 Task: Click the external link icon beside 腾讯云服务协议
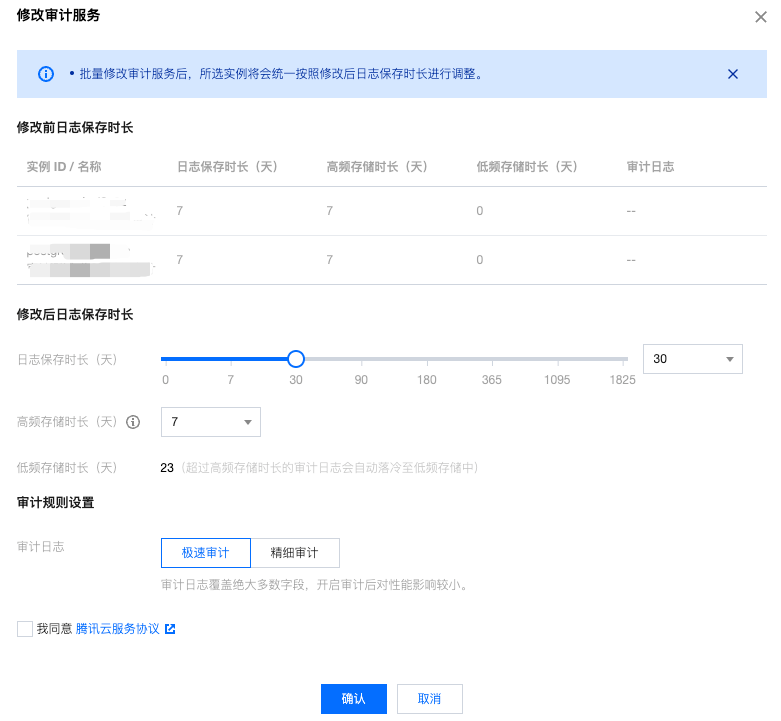170,629
